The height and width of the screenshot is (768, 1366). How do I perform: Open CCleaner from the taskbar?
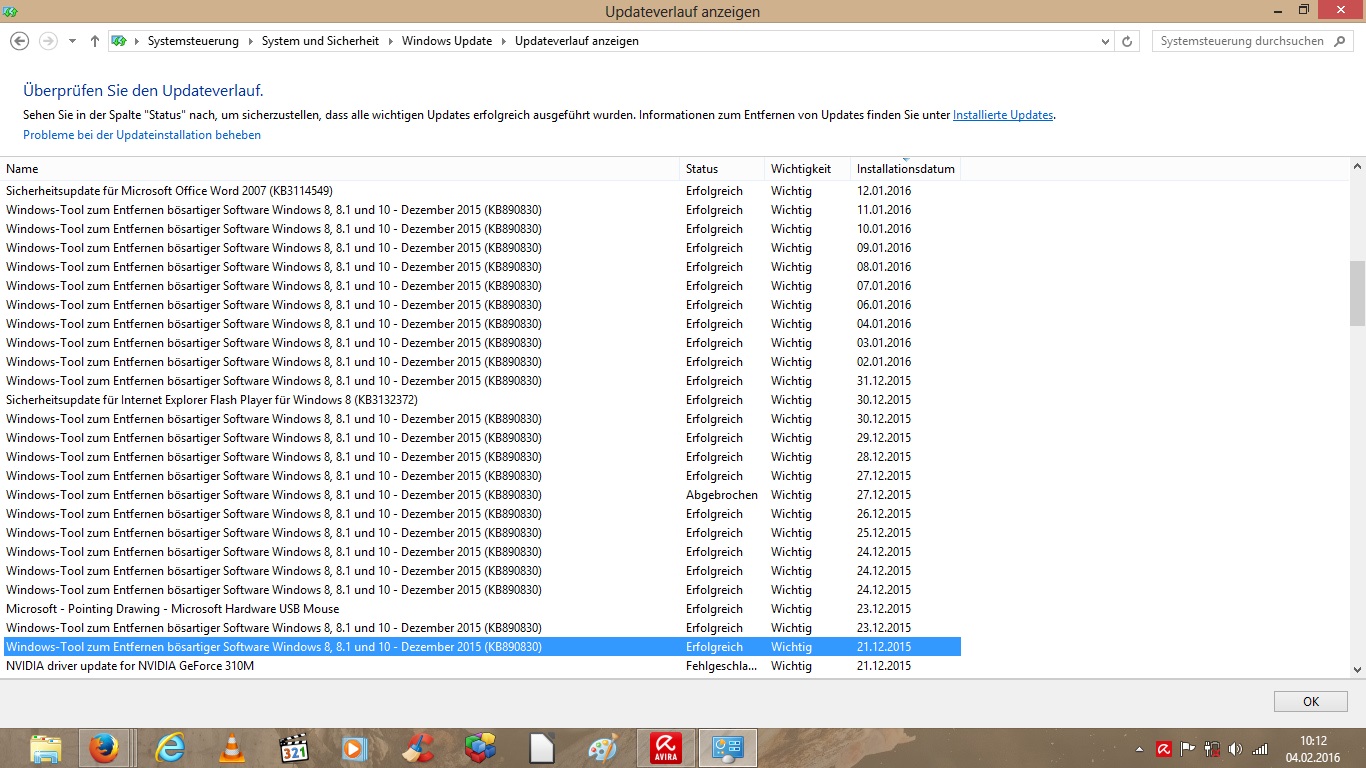pyautogui.click(x=418, y=748)
